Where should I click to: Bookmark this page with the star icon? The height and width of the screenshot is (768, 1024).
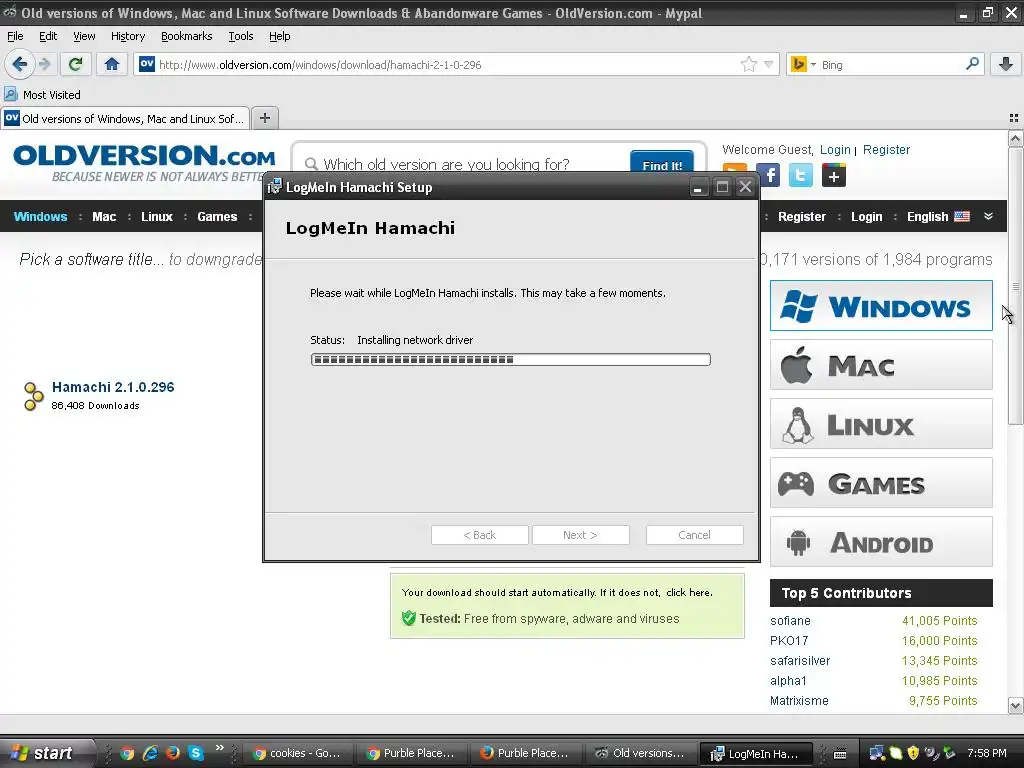[x=748, y=64]
